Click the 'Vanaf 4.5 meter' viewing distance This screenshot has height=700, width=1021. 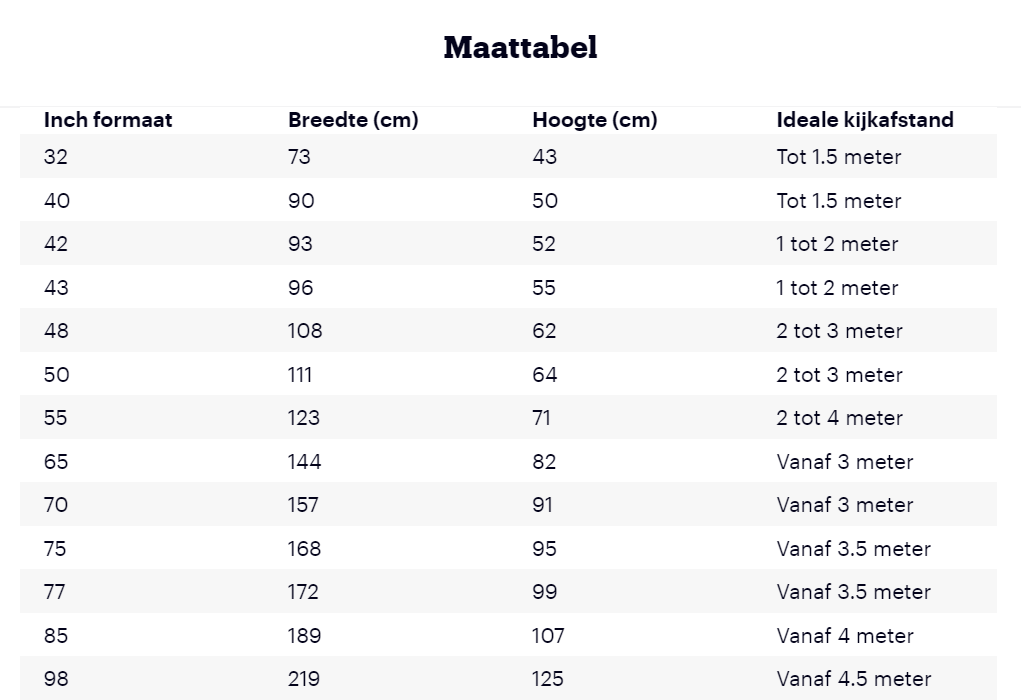coord(854,679)
